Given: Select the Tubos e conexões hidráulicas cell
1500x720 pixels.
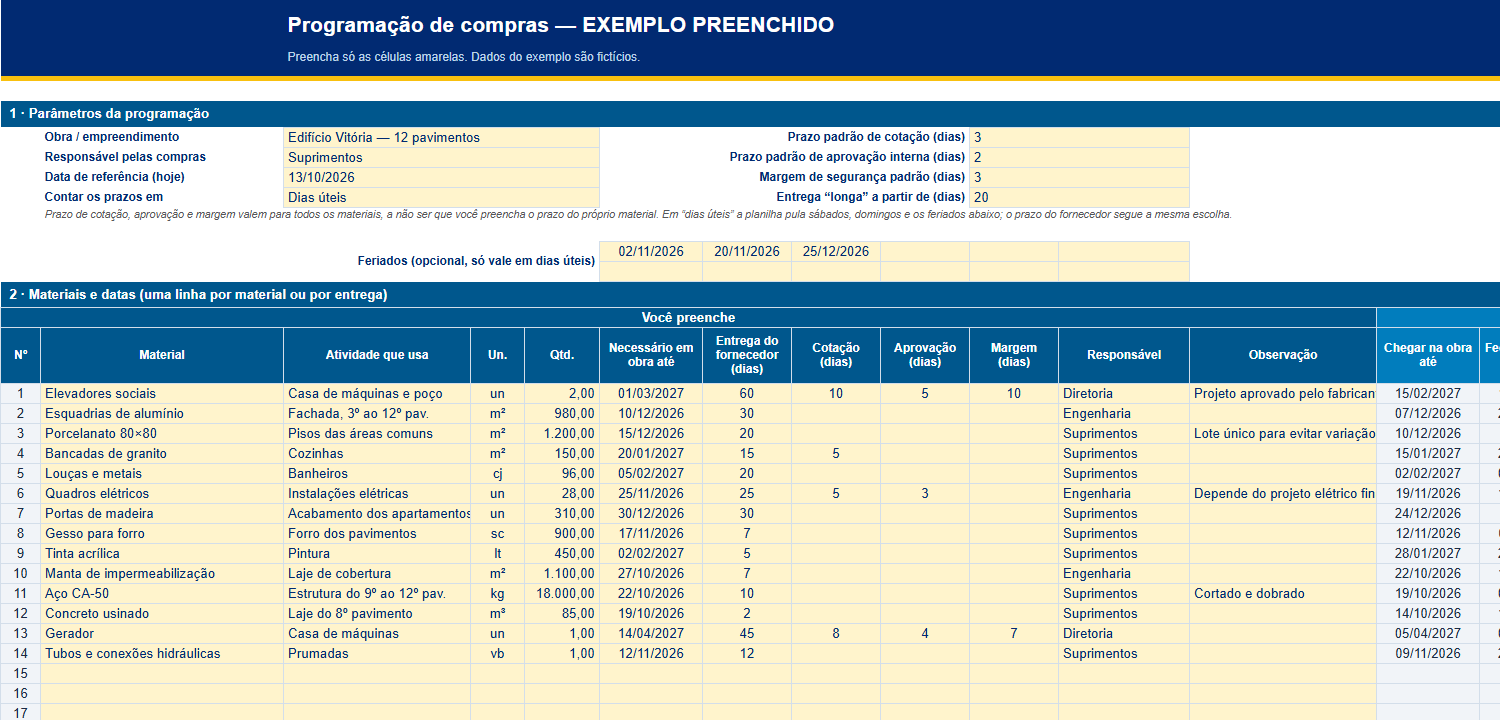Looking at the screenshot, I should pyautogui.click(x=162, y=653).
